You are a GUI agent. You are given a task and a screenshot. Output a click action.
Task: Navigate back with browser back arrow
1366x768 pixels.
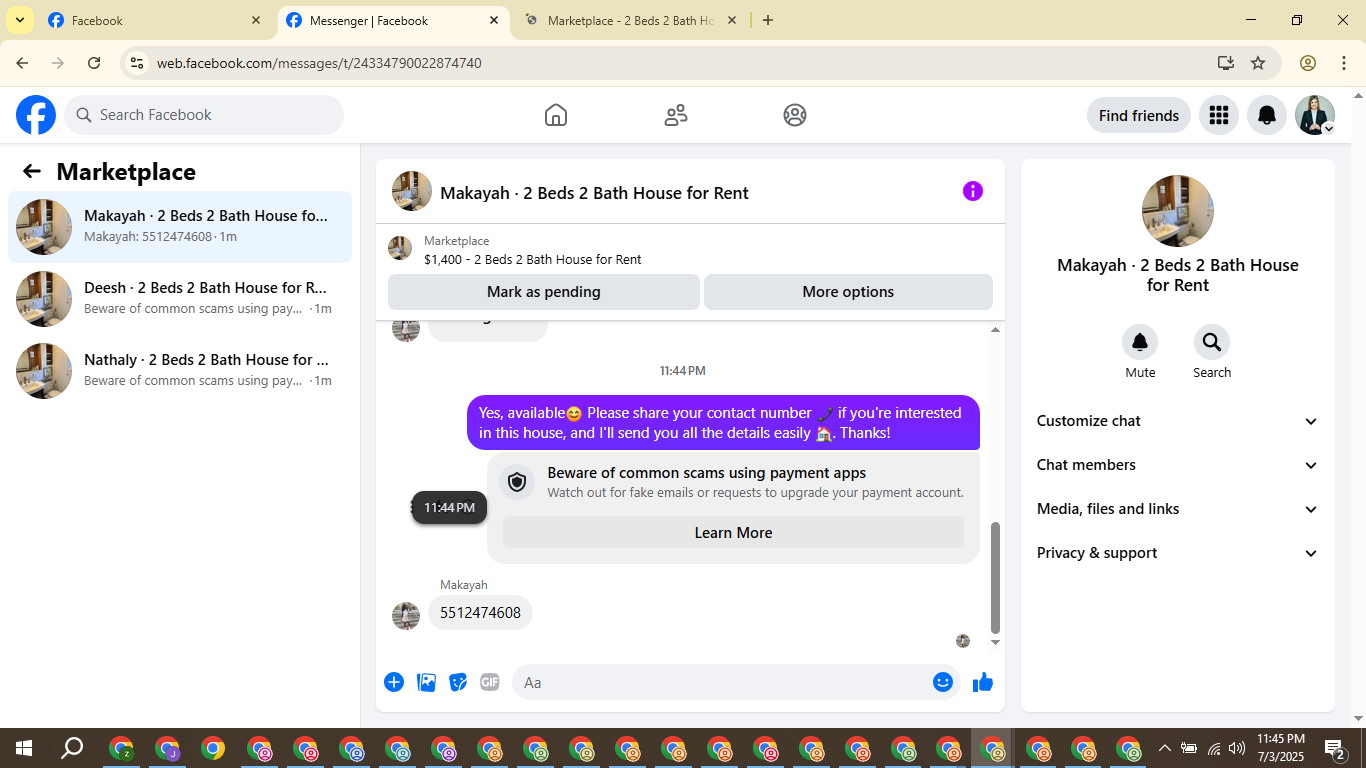point(22,63)
